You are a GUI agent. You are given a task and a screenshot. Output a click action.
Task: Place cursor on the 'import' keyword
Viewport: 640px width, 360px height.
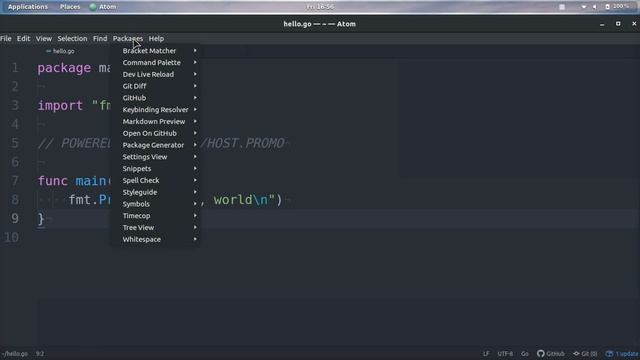(x=60, y=105)
